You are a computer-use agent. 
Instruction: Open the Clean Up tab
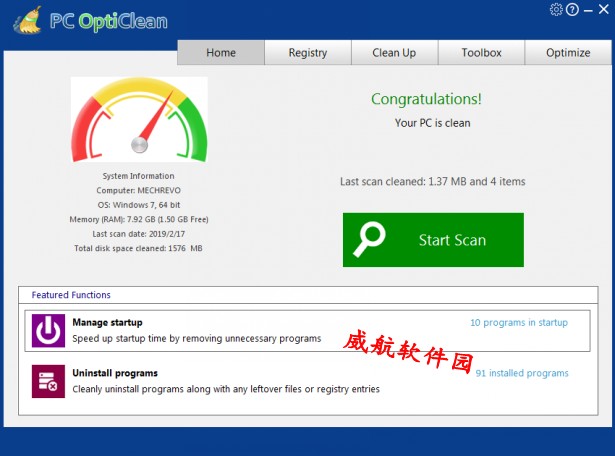point(394,53)
